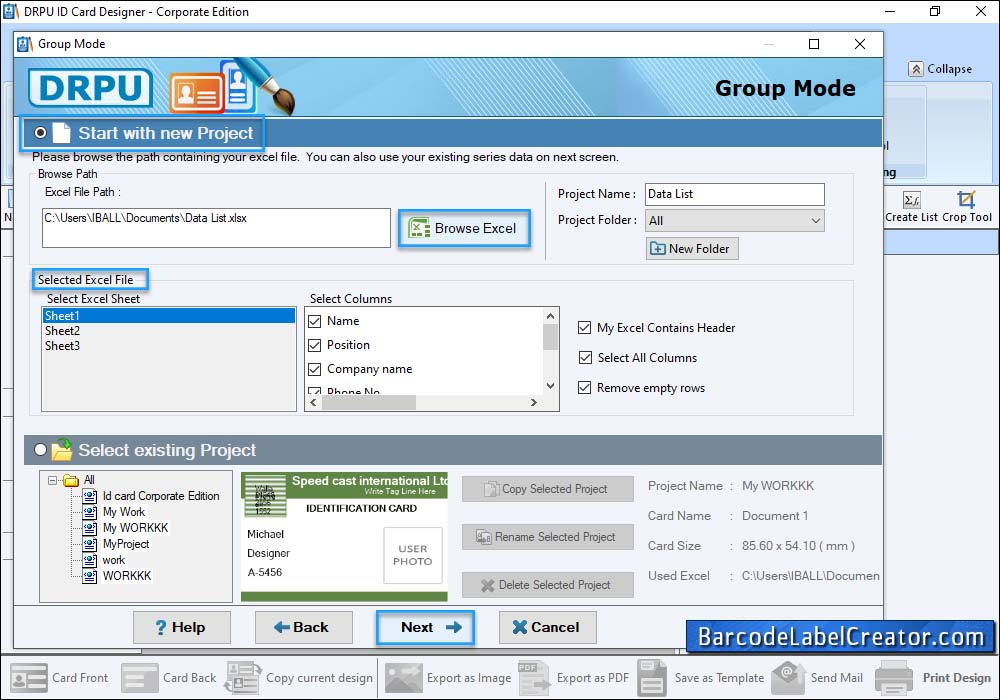Close the Group Mode dialog
This screenshot has height=700, width=1000.
tap(860, 44)
